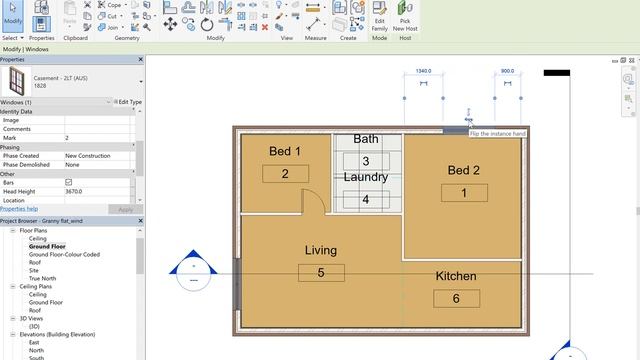Click the red Delete icon
The height and width of the screenshot is (360, 640).
tap(265, 27)
